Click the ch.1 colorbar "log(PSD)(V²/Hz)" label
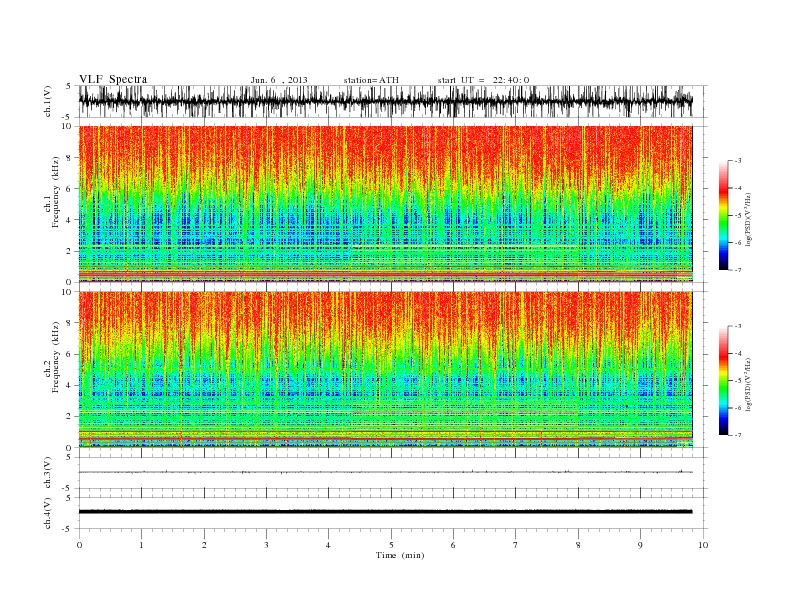Screen dimensions: 792x612 pos(748,218)
